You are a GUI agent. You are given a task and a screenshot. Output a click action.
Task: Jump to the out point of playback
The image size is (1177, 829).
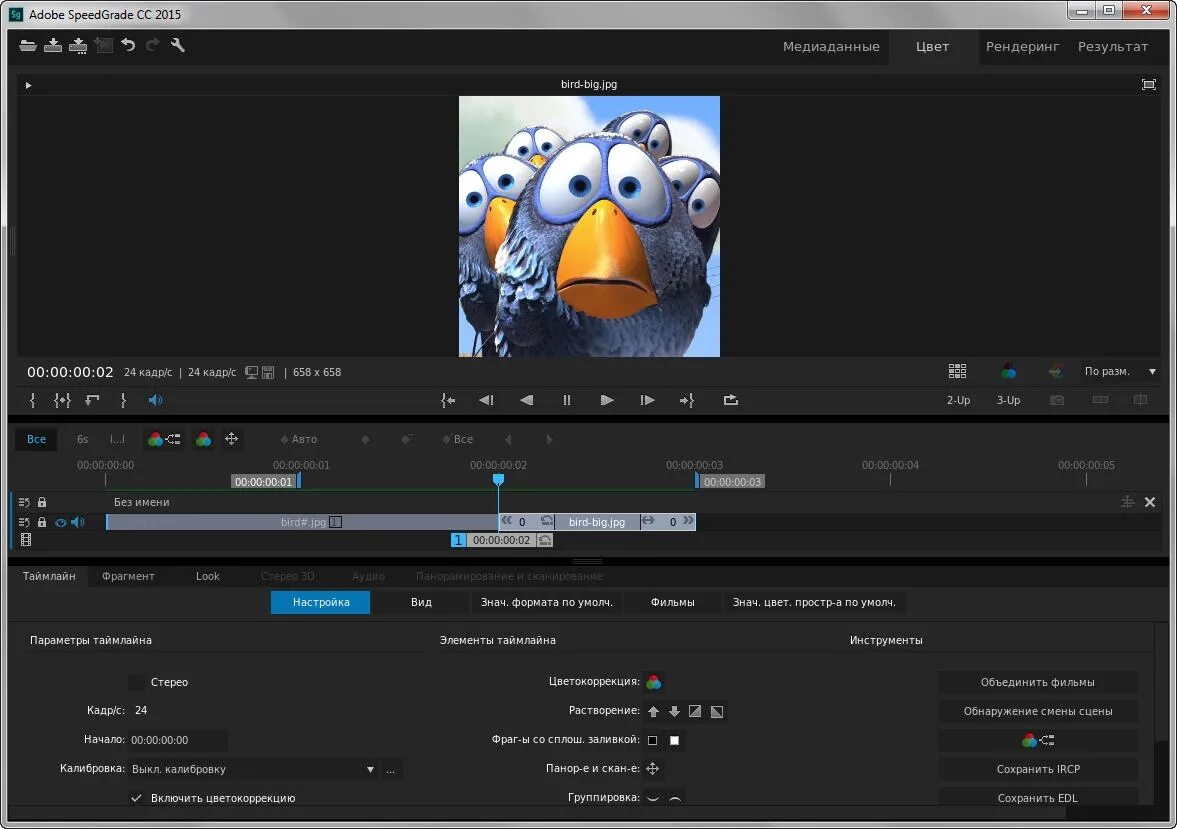coord(687,400)
